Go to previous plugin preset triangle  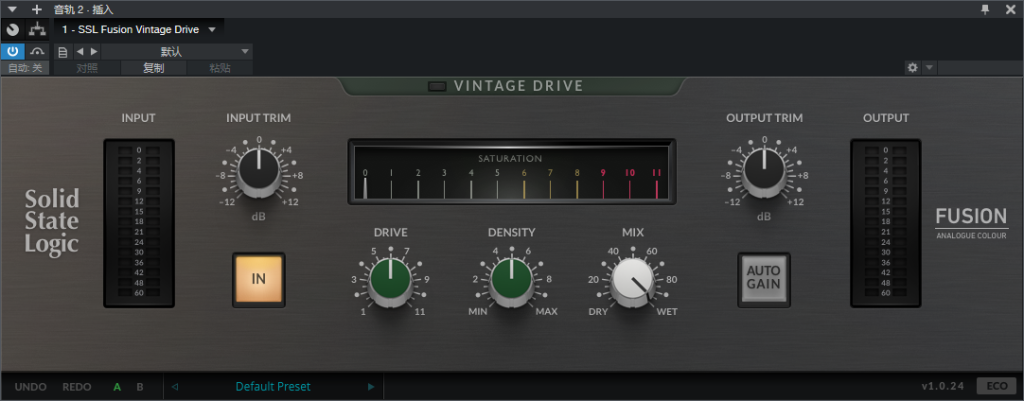coord(174,387)
